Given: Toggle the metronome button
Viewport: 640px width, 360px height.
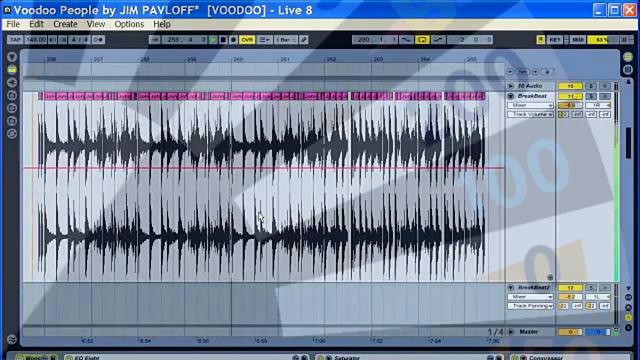Looking at the screenshot, I should point(98,40).
